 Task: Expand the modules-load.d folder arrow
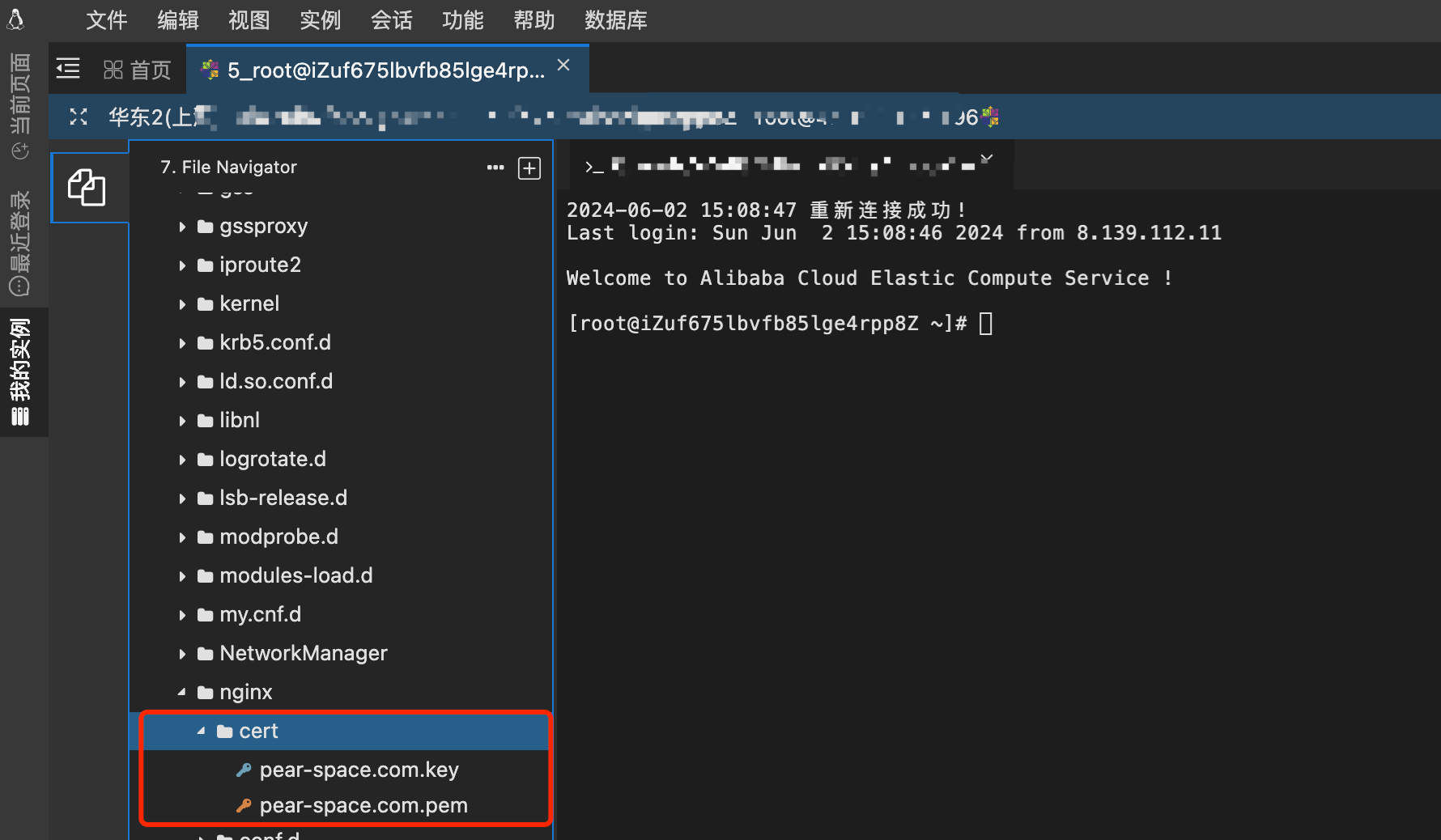tap(182, 576)
